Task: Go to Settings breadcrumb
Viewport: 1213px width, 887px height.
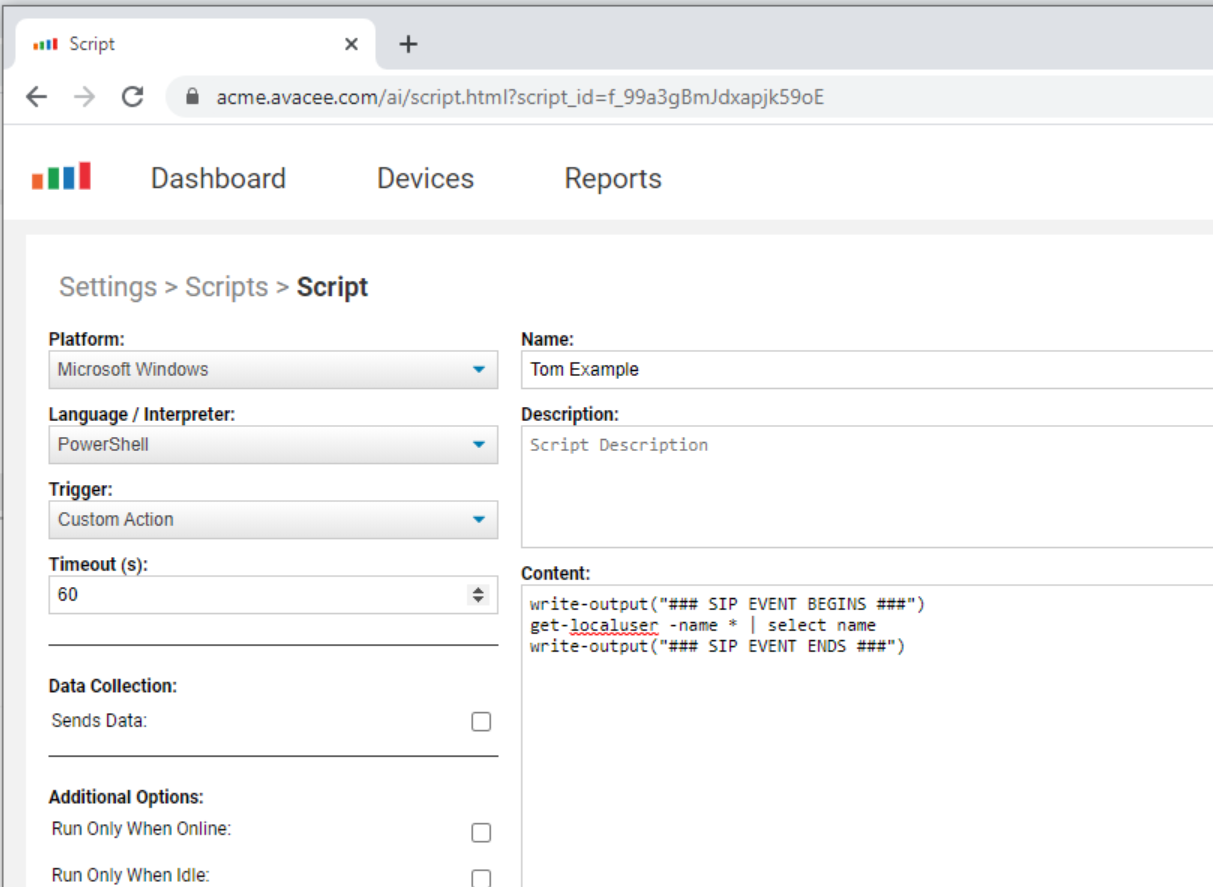Action: (108, 287)
